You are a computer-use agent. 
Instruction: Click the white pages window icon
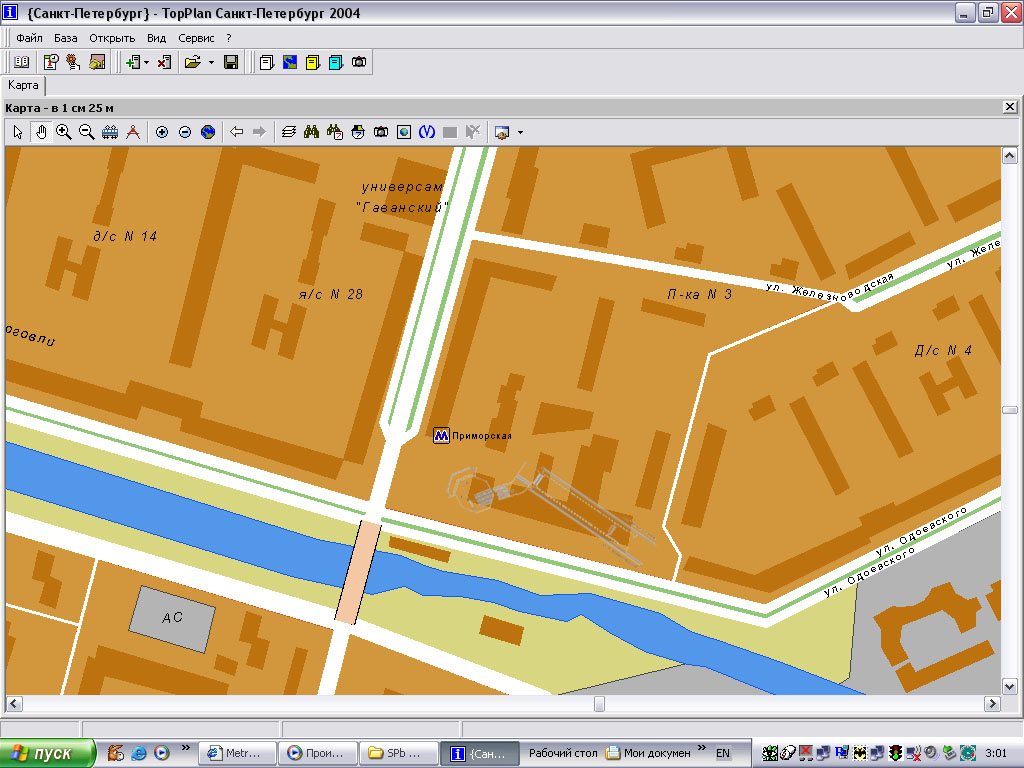(x=266, y=62)
